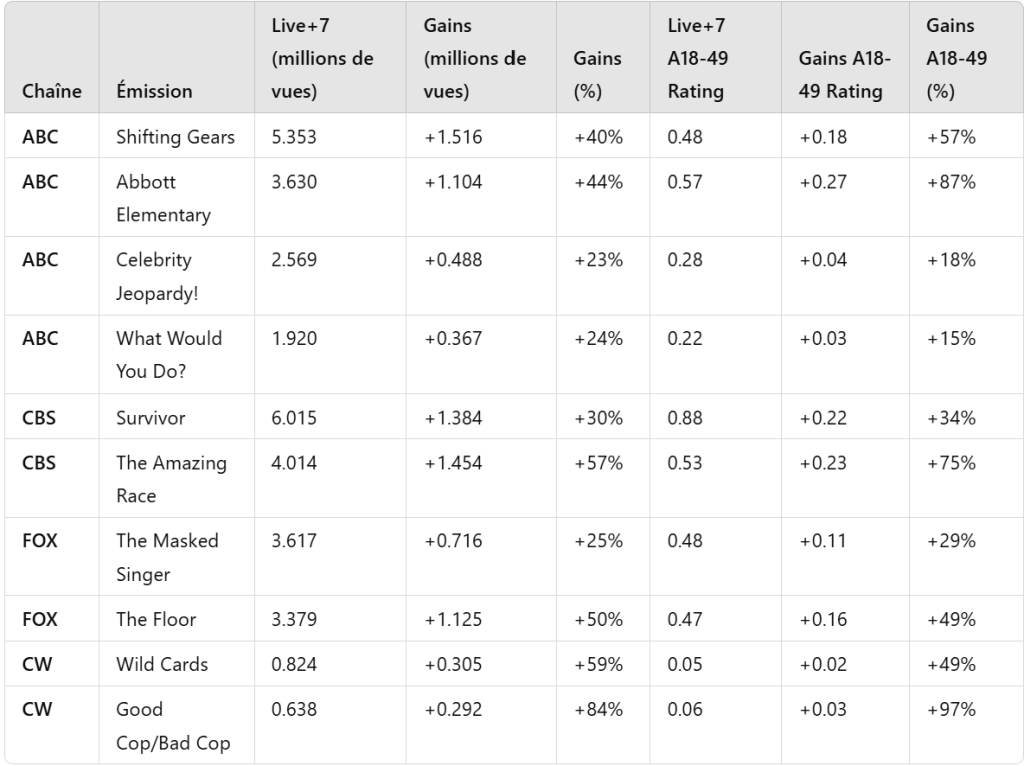Image resolution: width=1024 pixels, height=766 pixels.
Task: Click "The Amazing Race" cell
Action: tap(171, 479)
